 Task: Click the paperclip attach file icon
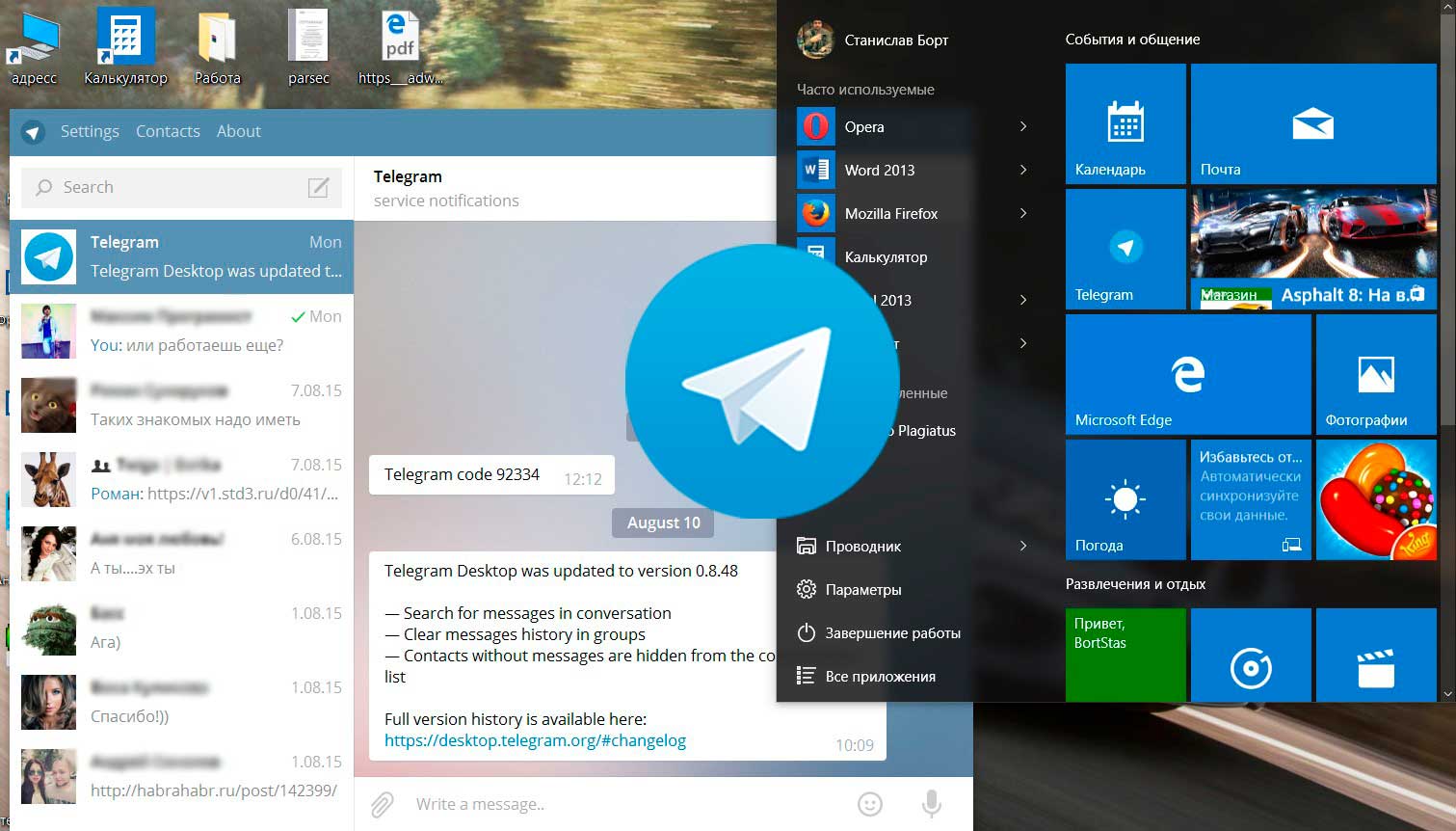(x=383, y=804)
